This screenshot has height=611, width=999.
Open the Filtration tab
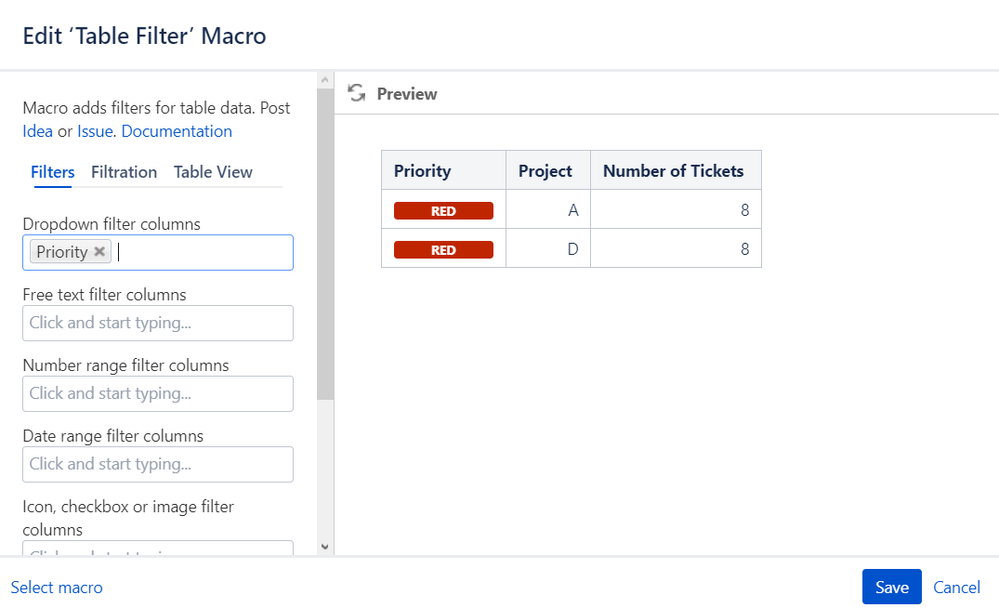click(x=124, y=172)
